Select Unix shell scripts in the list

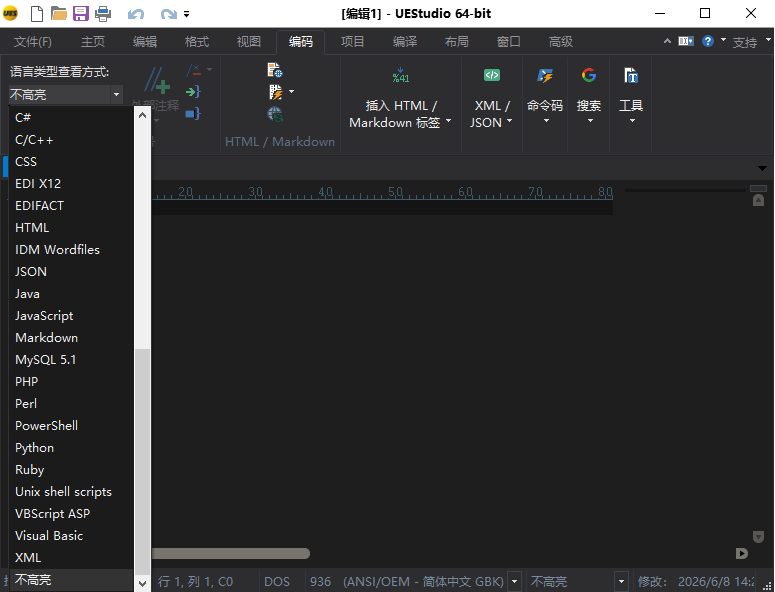tap(71, 492)
